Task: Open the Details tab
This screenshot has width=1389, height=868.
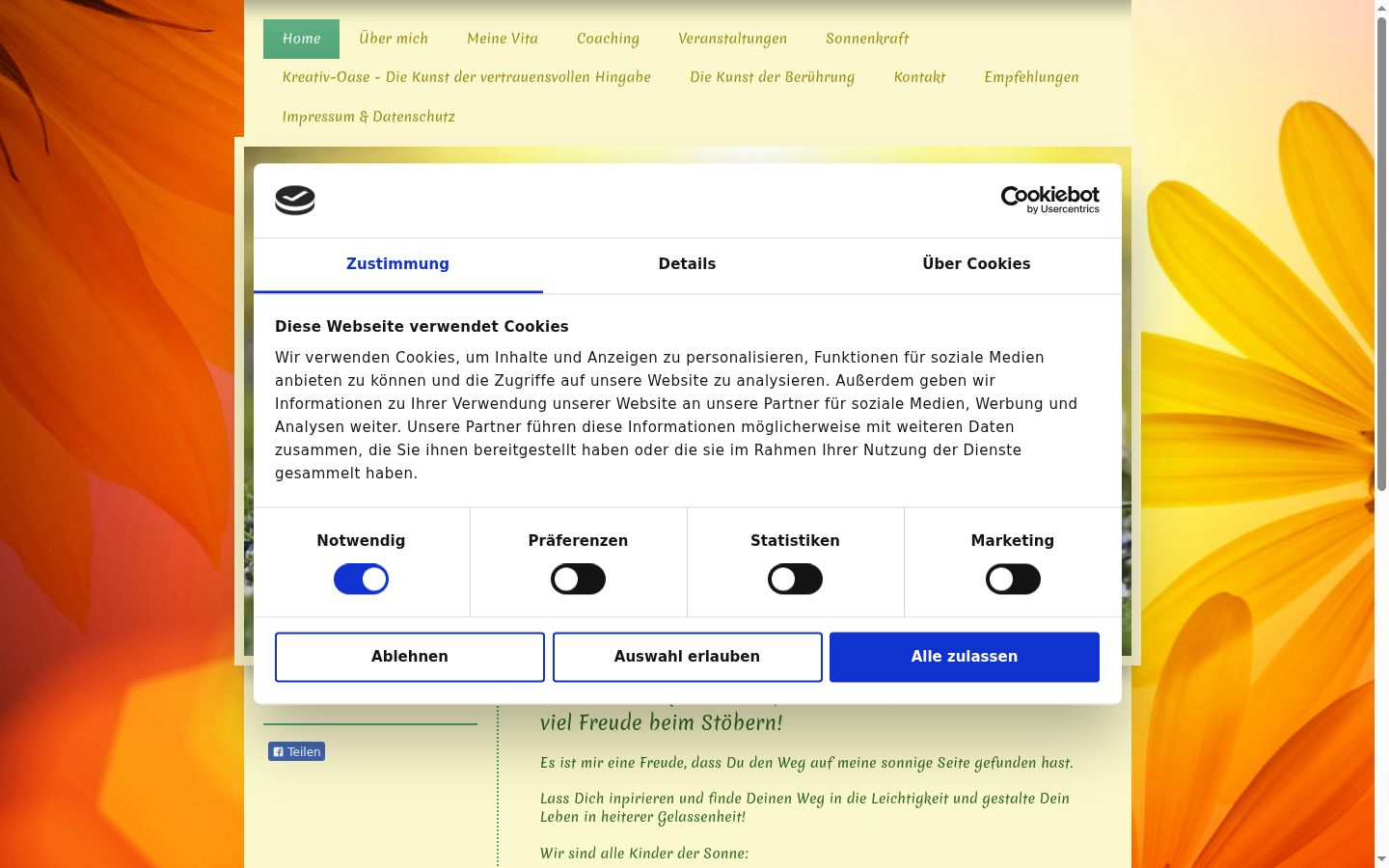Action: point(687,264)
